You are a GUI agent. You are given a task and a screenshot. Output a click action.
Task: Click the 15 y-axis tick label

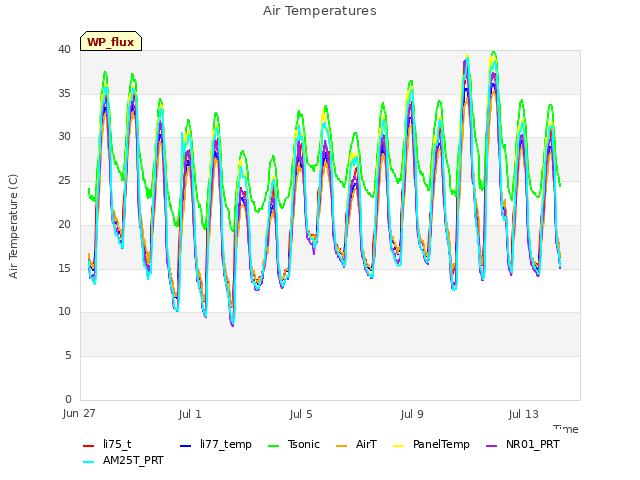tap(64, 268)
